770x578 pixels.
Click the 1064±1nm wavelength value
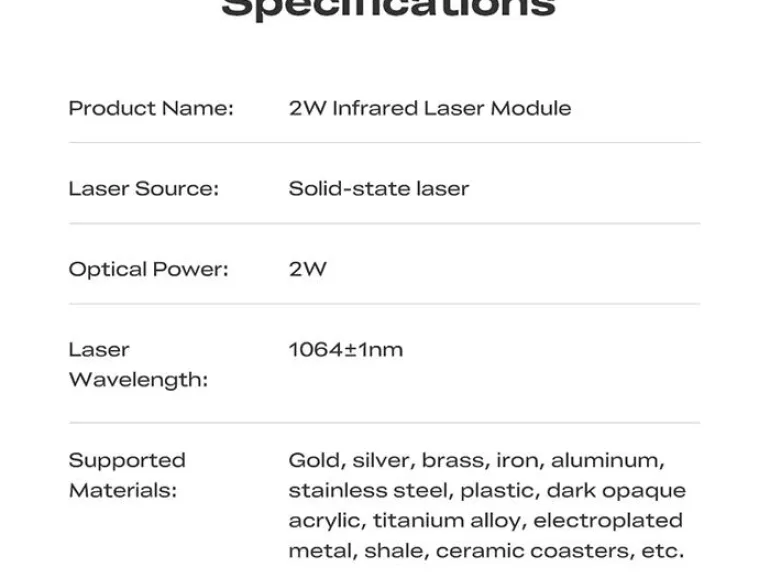click(x=346, y=350)
